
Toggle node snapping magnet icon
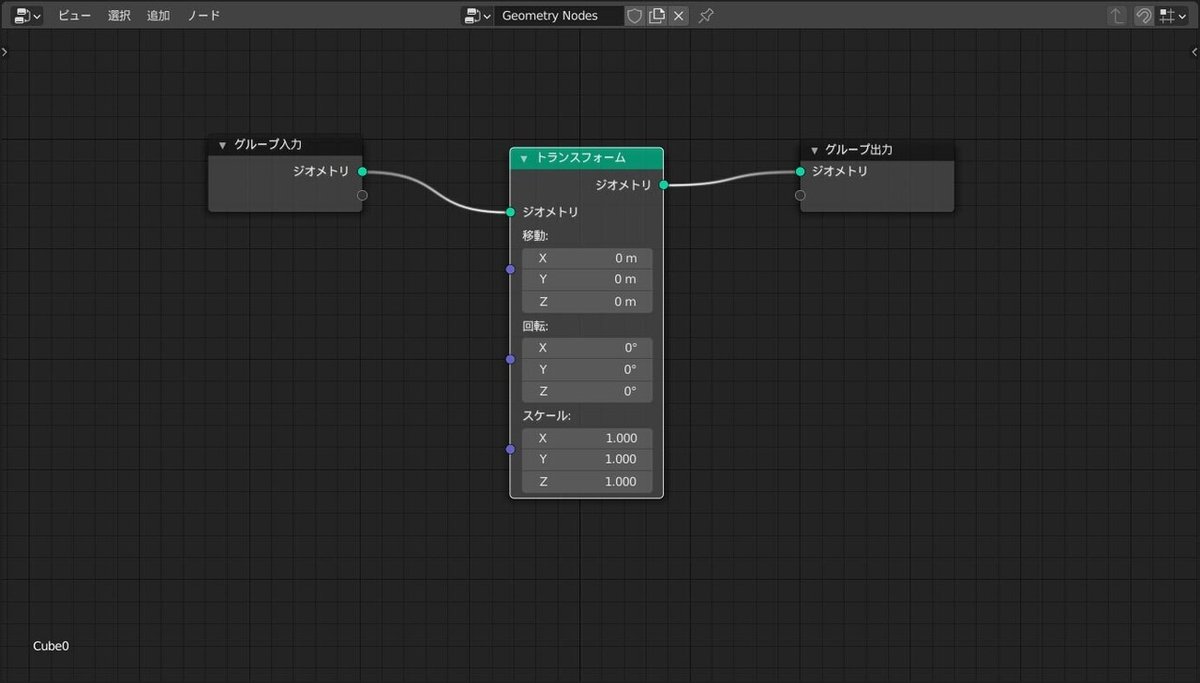pos(1143,15)
